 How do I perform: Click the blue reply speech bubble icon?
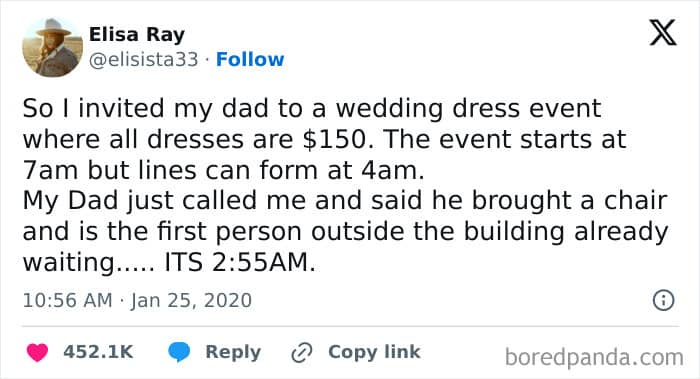(179, 352)
